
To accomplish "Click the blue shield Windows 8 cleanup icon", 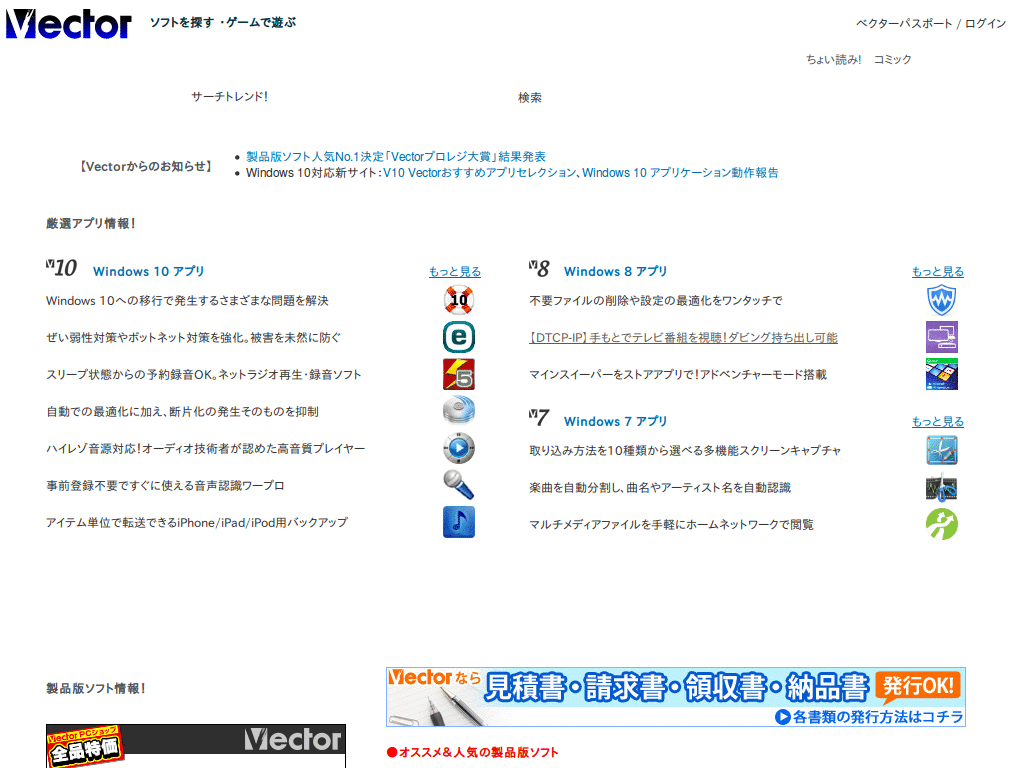I will tap(941, 299).
